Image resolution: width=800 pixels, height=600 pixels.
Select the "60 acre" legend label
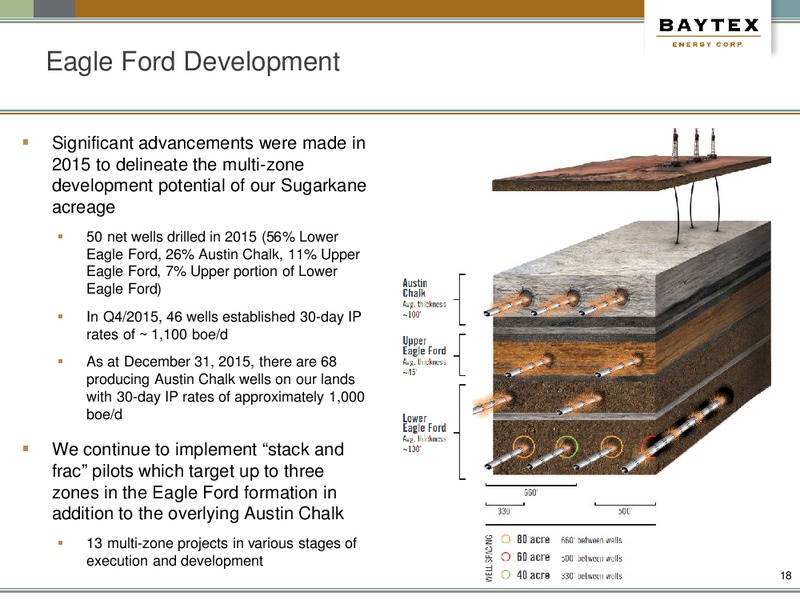(533, 557)
